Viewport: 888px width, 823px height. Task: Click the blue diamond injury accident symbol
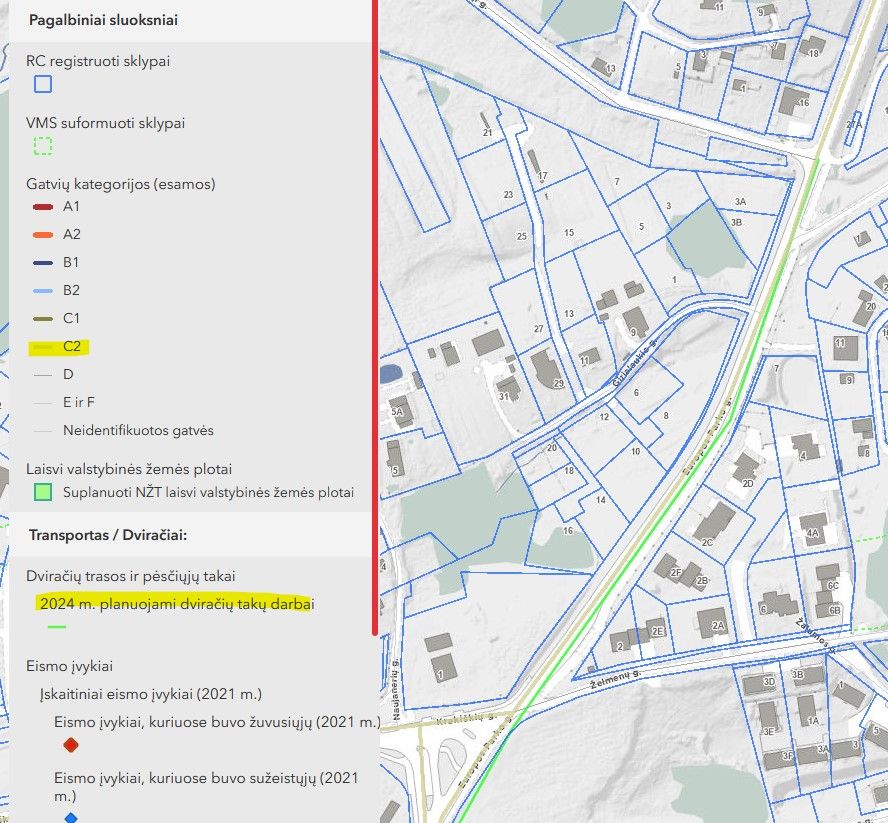(x=70, y=818)
